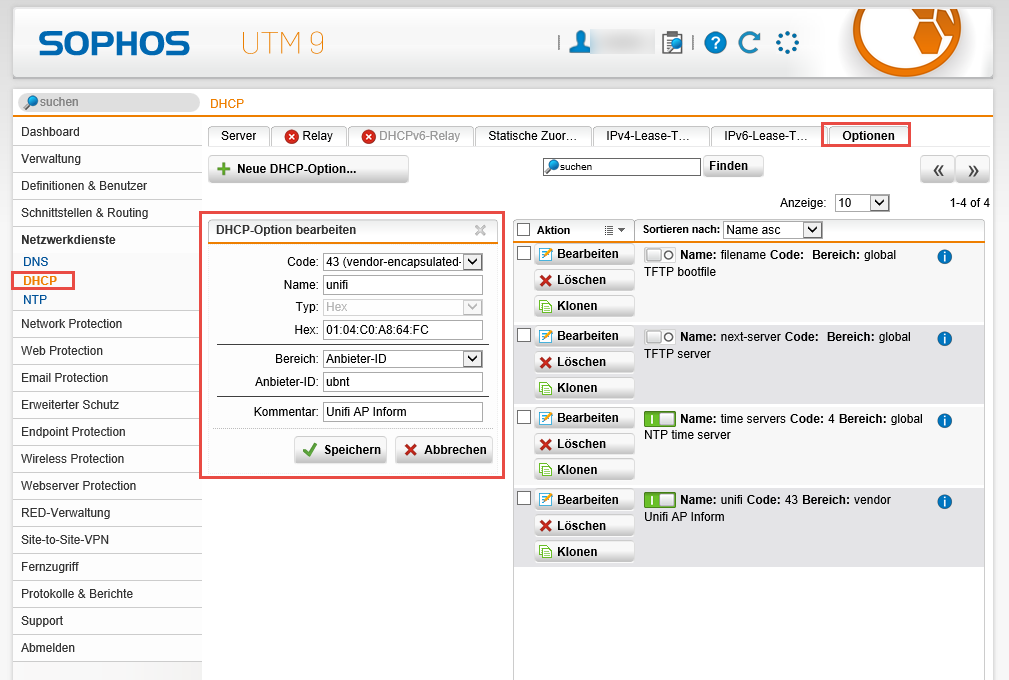The height and width of the screenshot is (680, 1009).
Task: Enable the filename DHCP option toggle
Action: (660, 254)
